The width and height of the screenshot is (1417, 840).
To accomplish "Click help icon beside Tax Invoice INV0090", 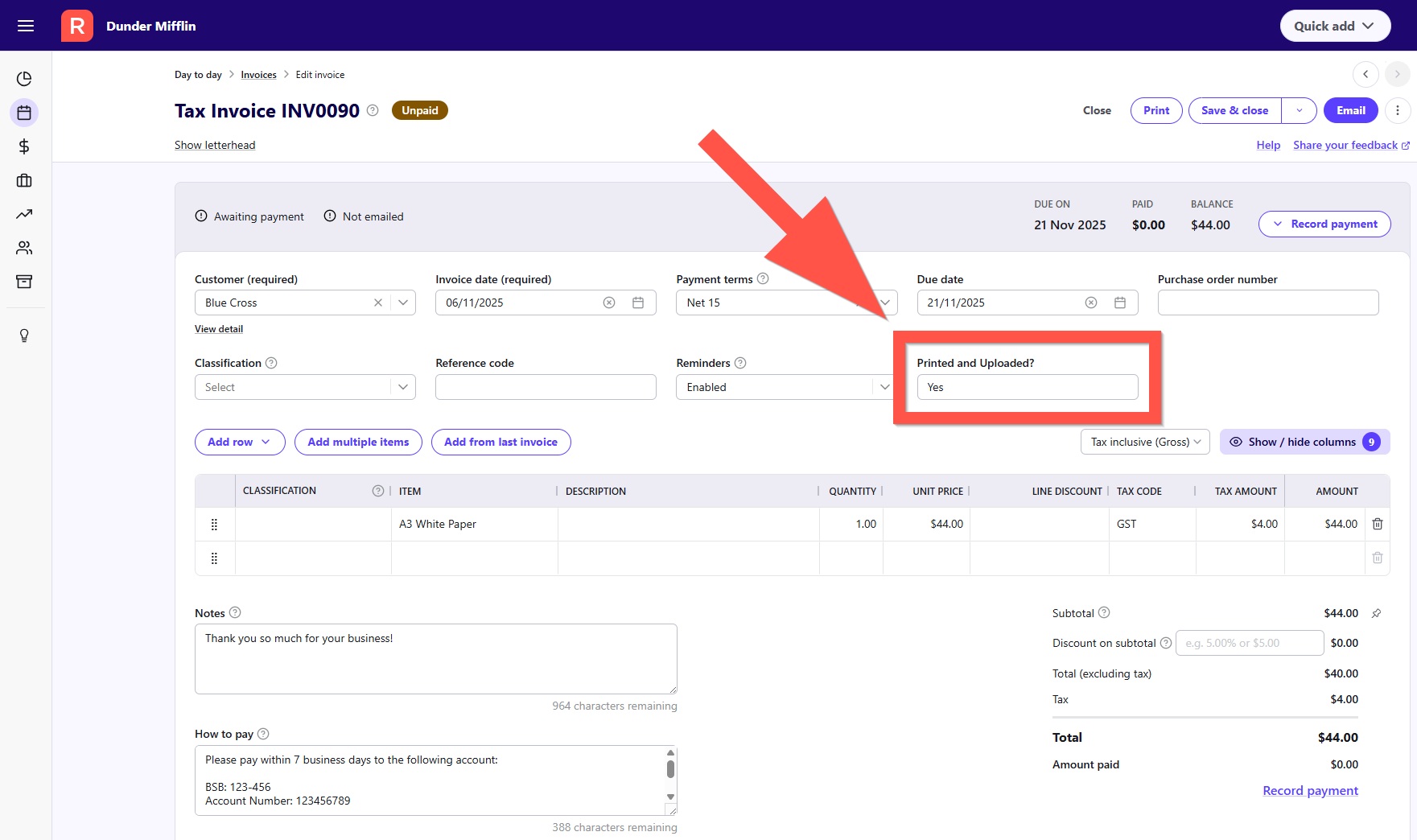I will pos(373,110).
